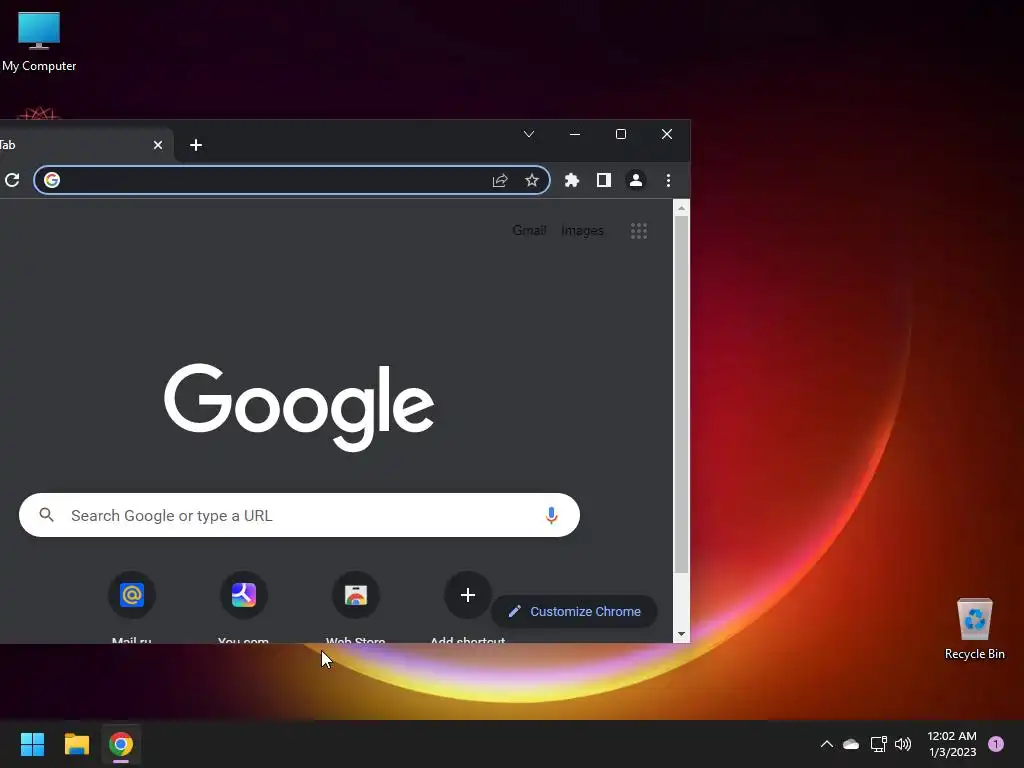Click the OneDrive cloud tray icon
The width and height of the screenshot is (1024, 768).
851,744
